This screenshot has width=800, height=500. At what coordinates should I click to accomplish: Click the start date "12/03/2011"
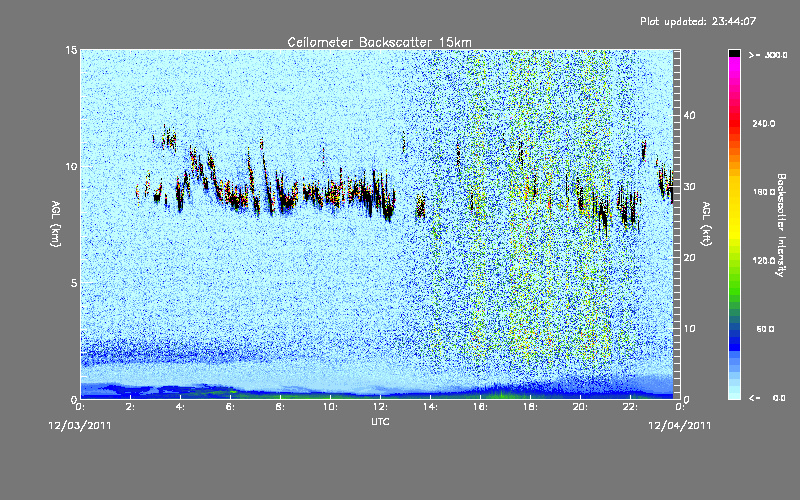pyautogui.click(x=80, y=426)
